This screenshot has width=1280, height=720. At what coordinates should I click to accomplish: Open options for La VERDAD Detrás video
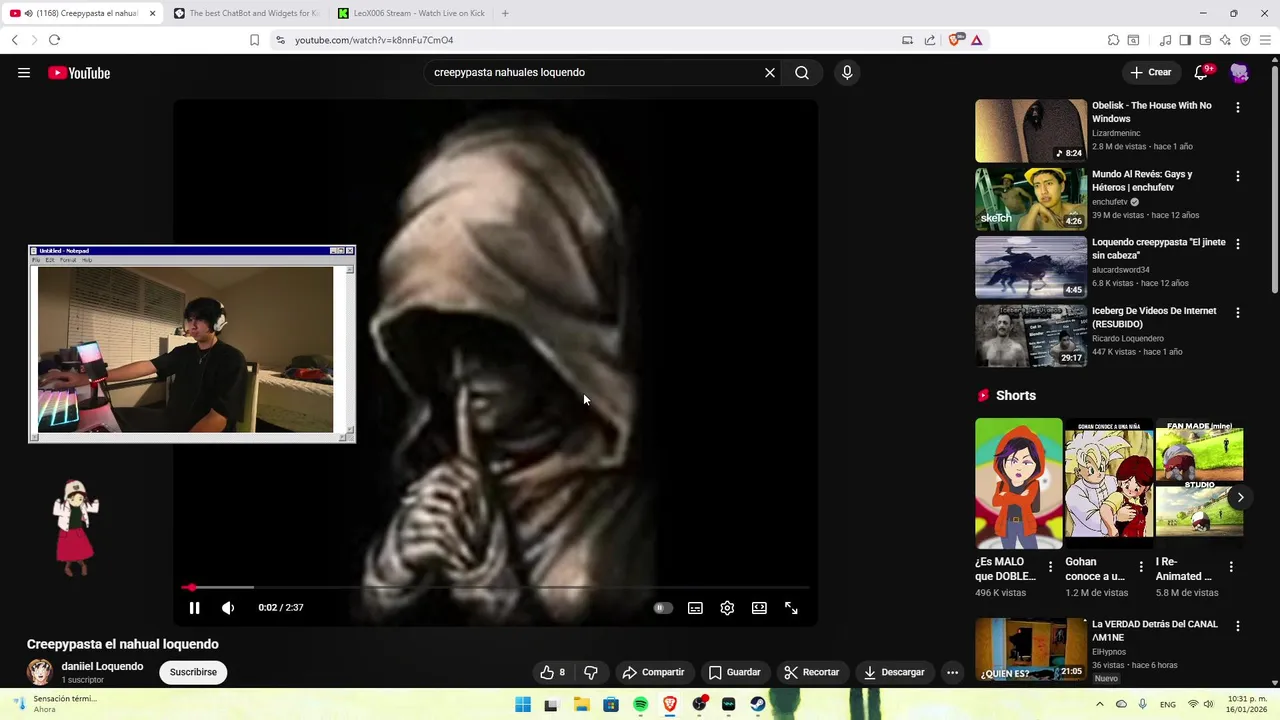pyautogui.click(x=1238, y=626)
